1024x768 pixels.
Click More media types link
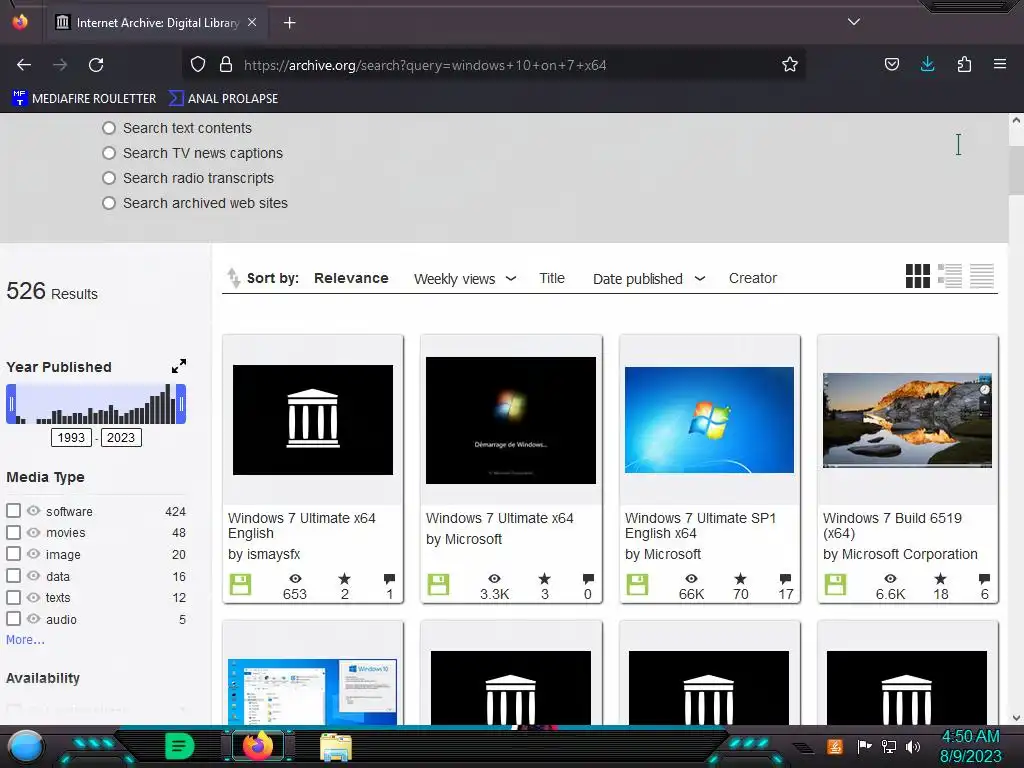[x=25, y=640]
